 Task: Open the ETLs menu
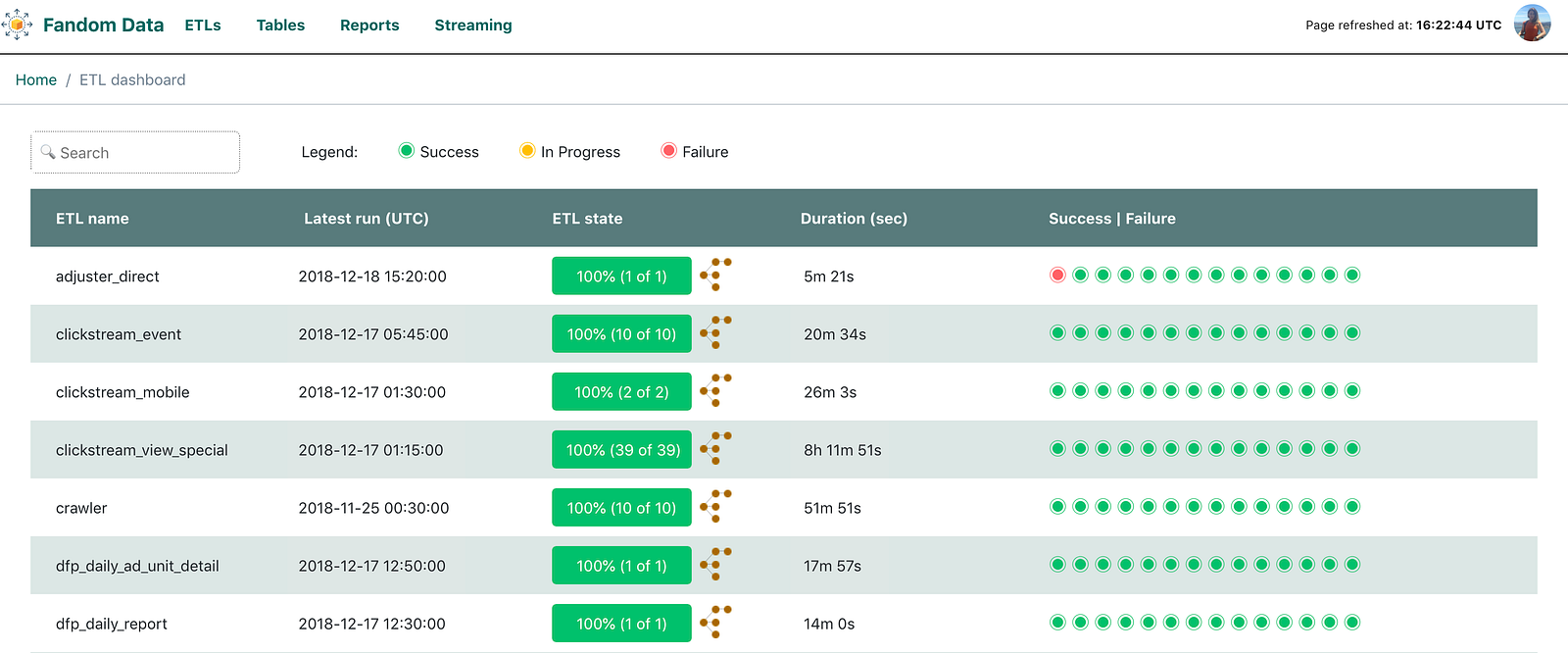203,25
